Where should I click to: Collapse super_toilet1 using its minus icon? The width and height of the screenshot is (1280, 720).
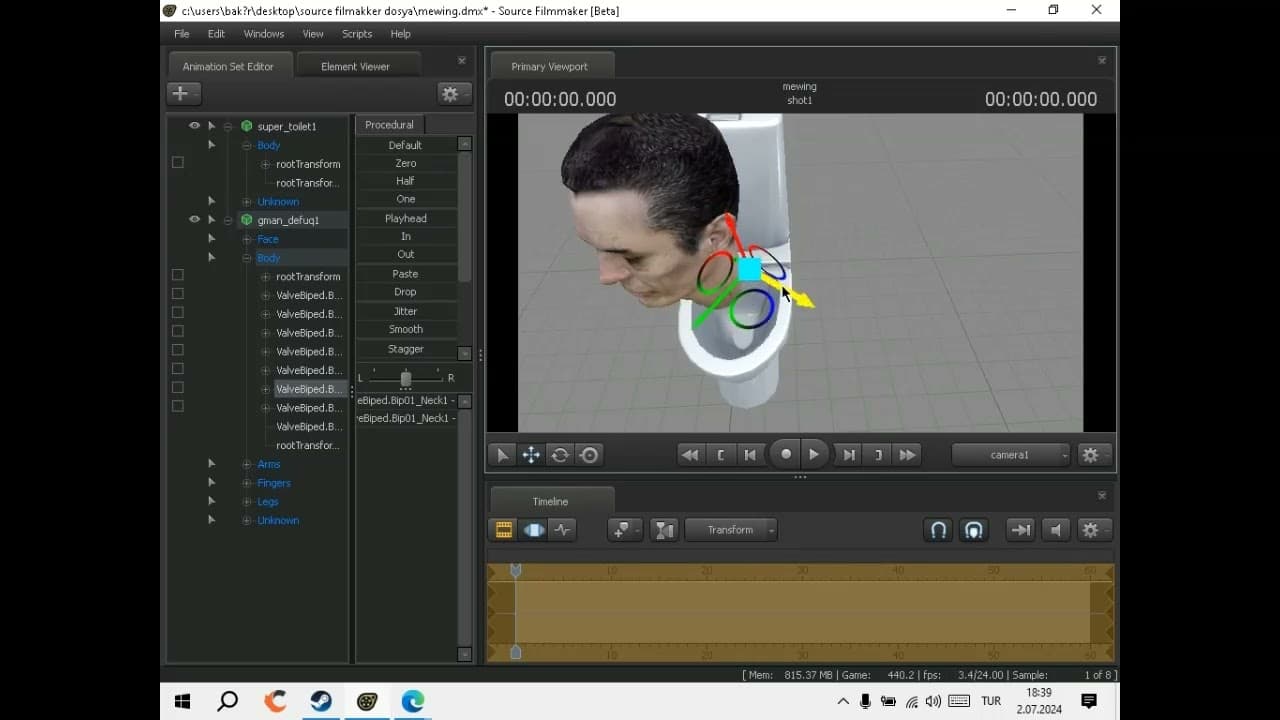coord(228,126)
